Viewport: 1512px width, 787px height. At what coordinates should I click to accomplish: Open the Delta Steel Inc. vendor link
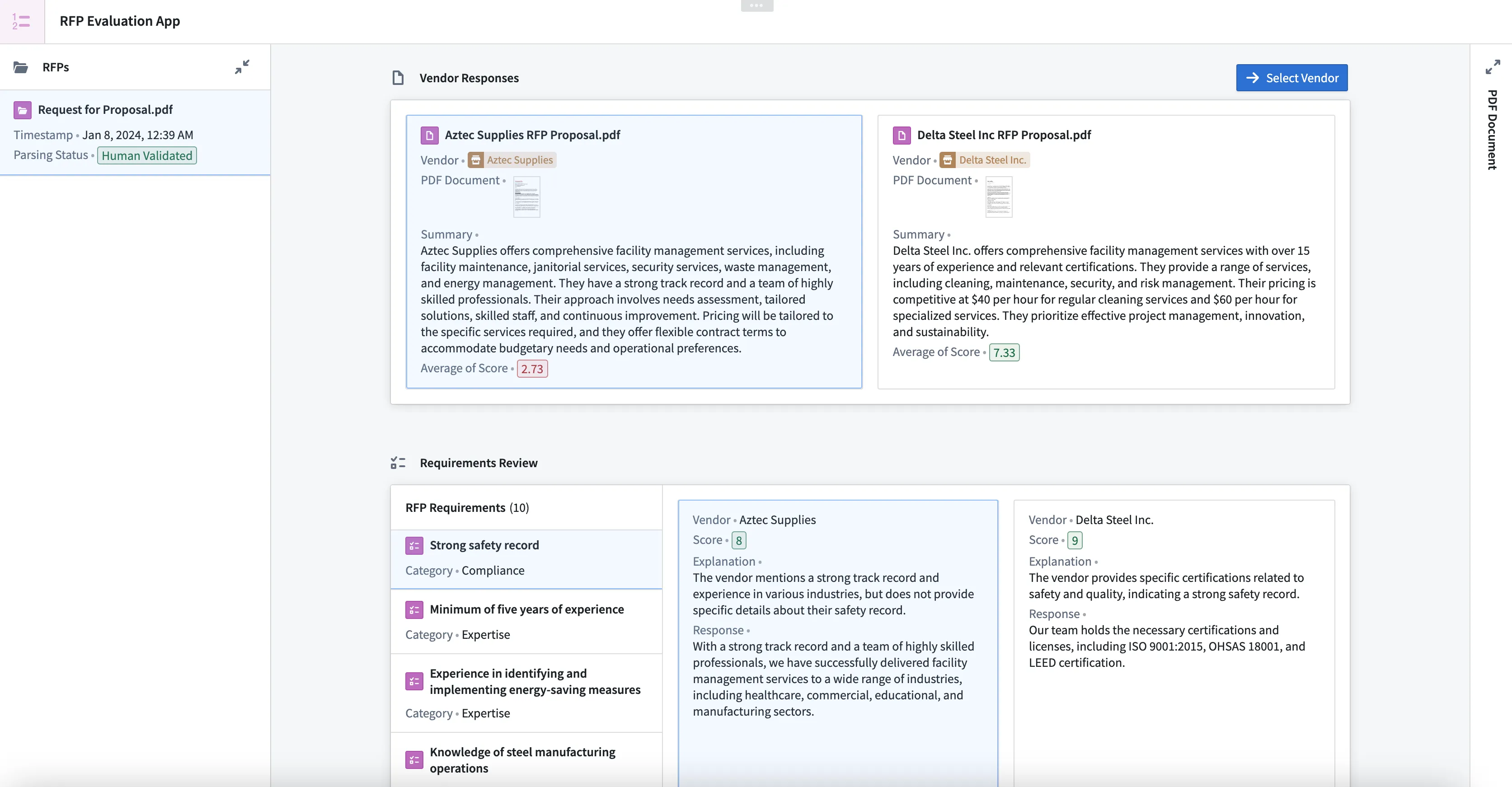point(985,160)
